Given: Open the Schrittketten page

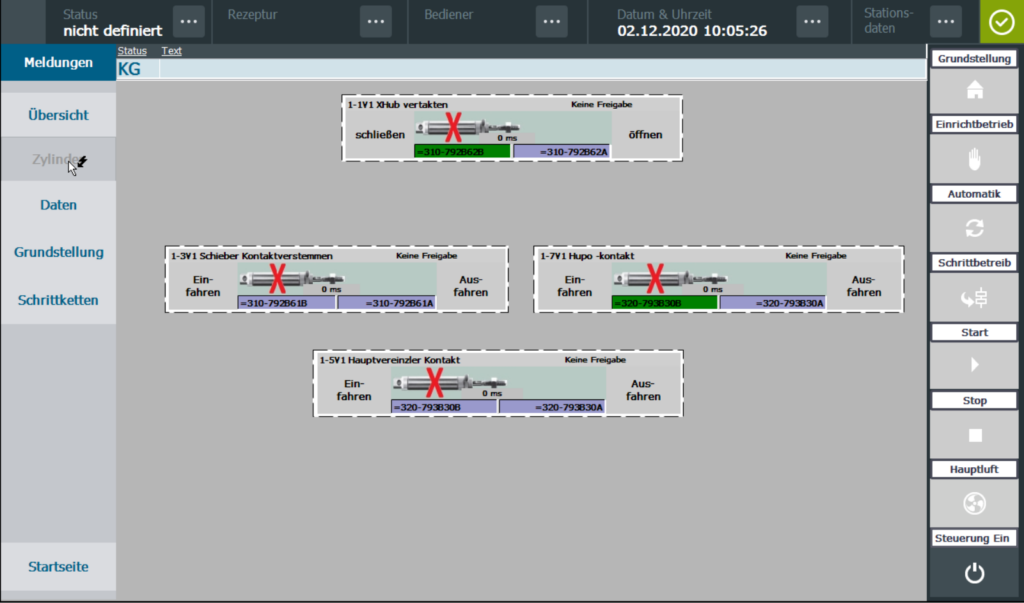Looking at the screenshot, I should 58,301.
